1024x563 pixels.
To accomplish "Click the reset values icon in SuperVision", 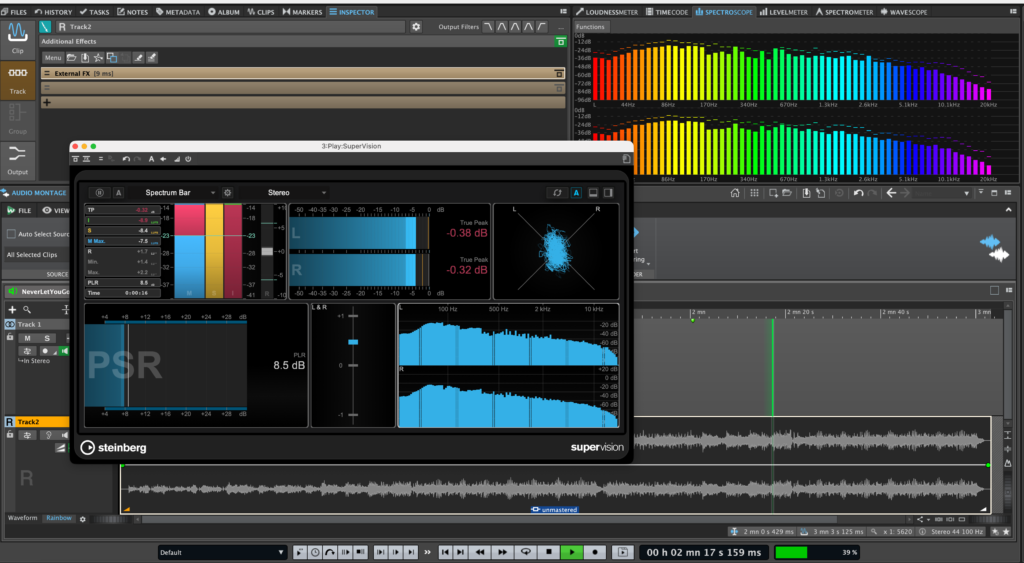I will pos(557,193).
